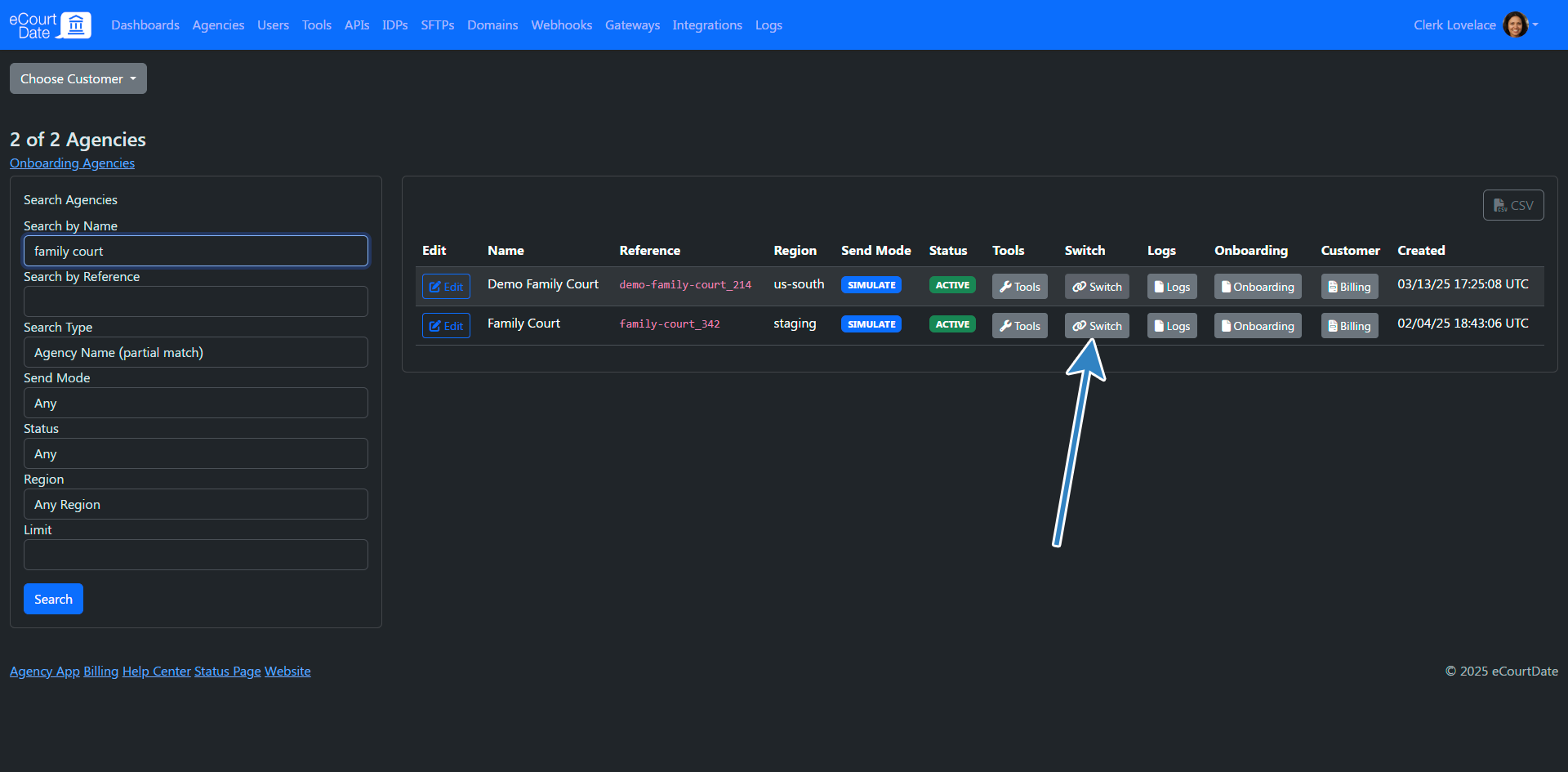1568x772 pixels.
Task: Click the Reference column header
Action: click(x=649, y=250)
